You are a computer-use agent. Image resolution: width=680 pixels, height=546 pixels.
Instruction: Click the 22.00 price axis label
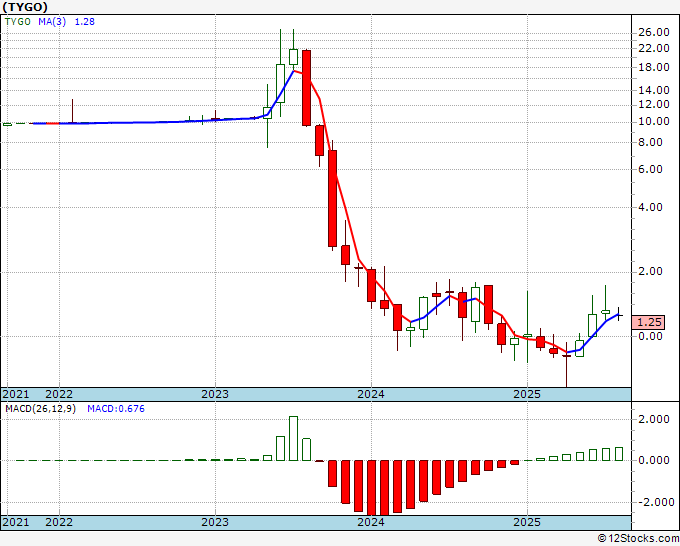tap(654, 48)
